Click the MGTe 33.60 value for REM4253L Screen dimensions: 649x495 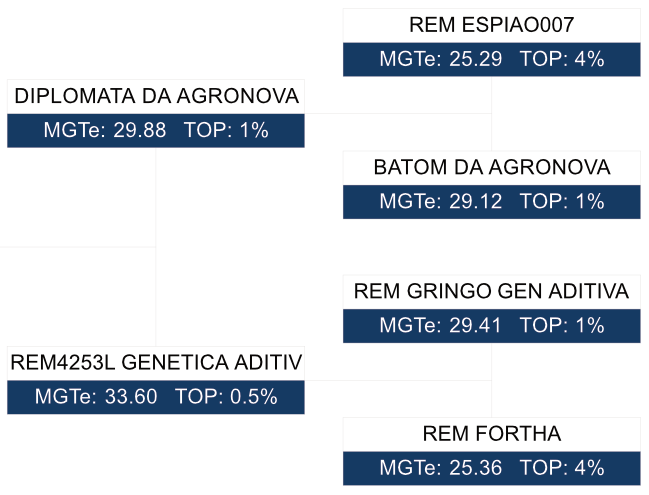click(x=96, y=396)
